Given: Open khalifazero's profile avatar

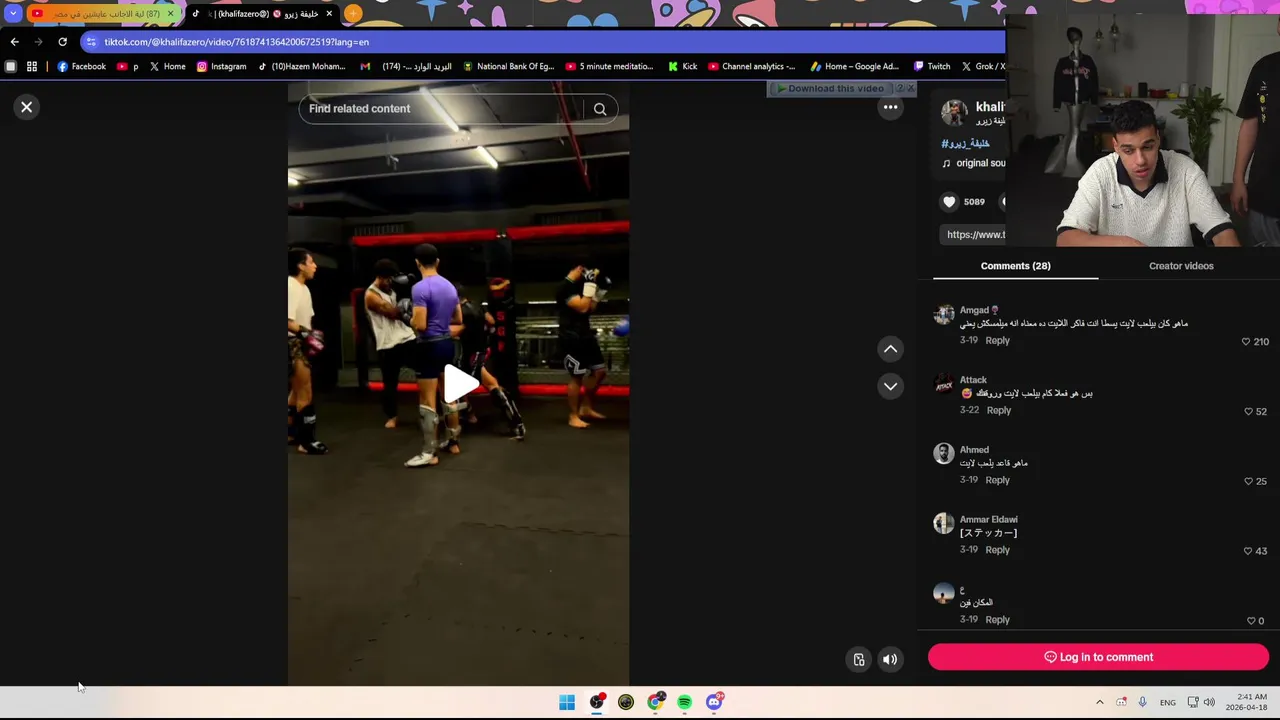Looking at the screenshot, I should point(954,112).
